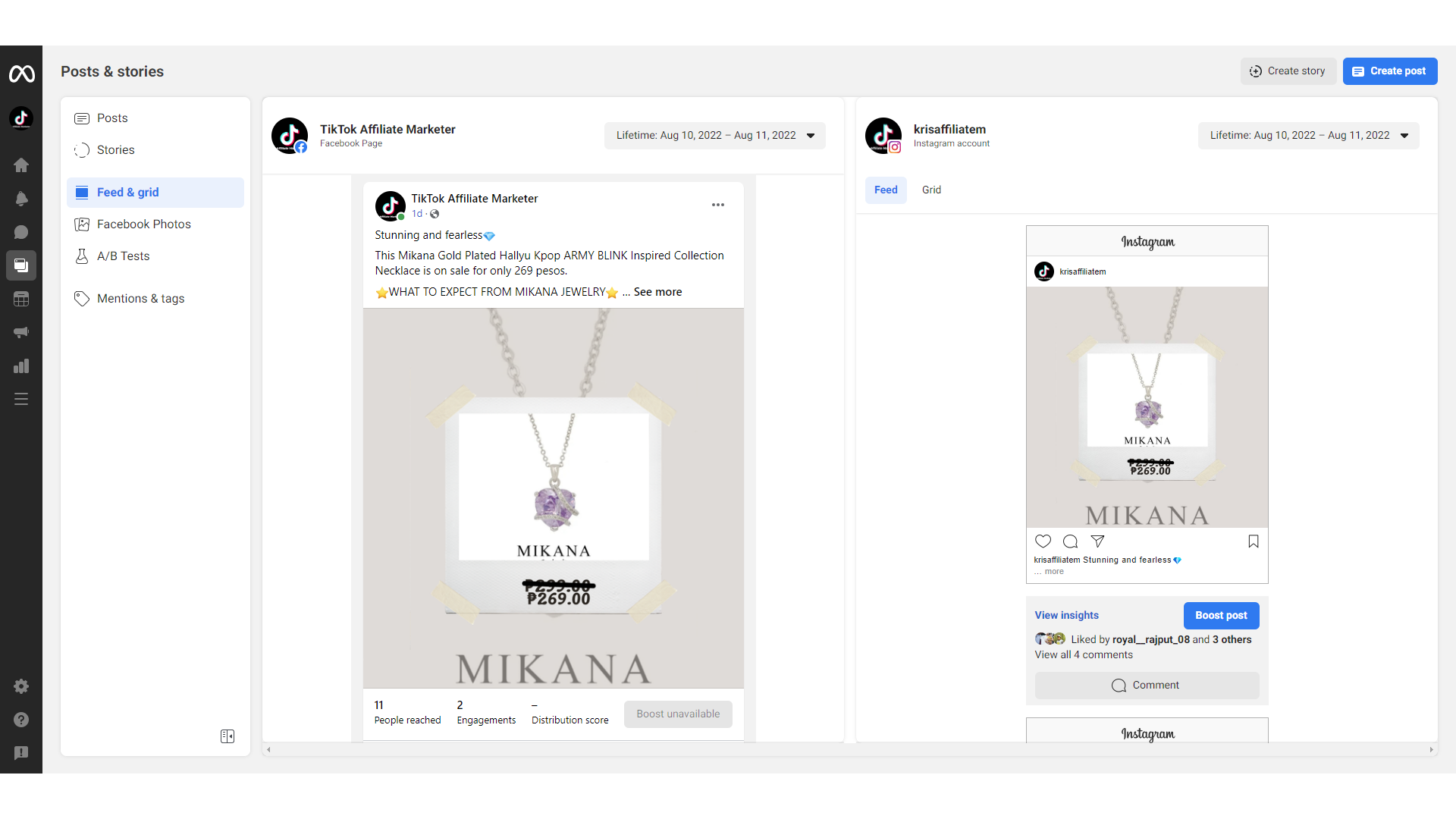The width and height of the screenshot is (1456, 819).
Task: Open the notifications bell icon
Action: 21,199
